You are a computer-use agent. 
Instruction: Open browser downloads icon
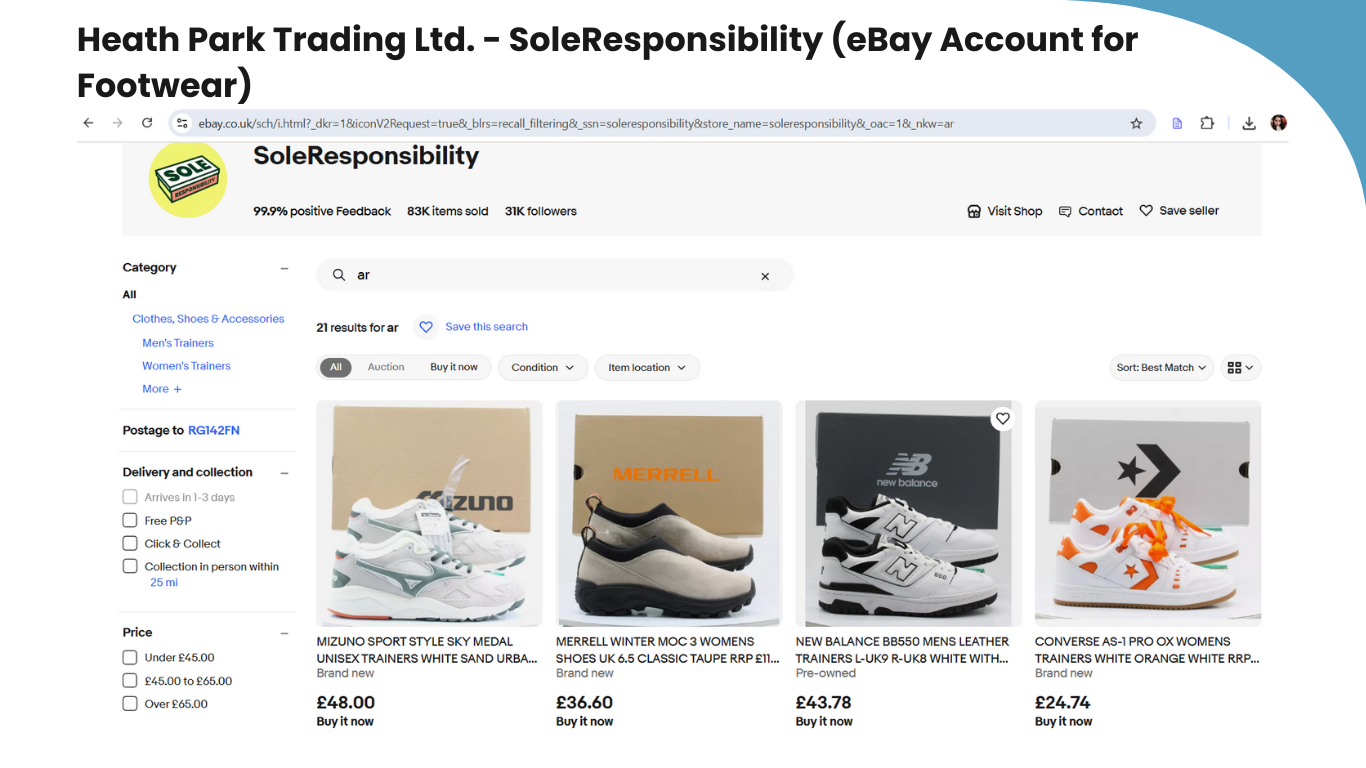(1249, 124)
